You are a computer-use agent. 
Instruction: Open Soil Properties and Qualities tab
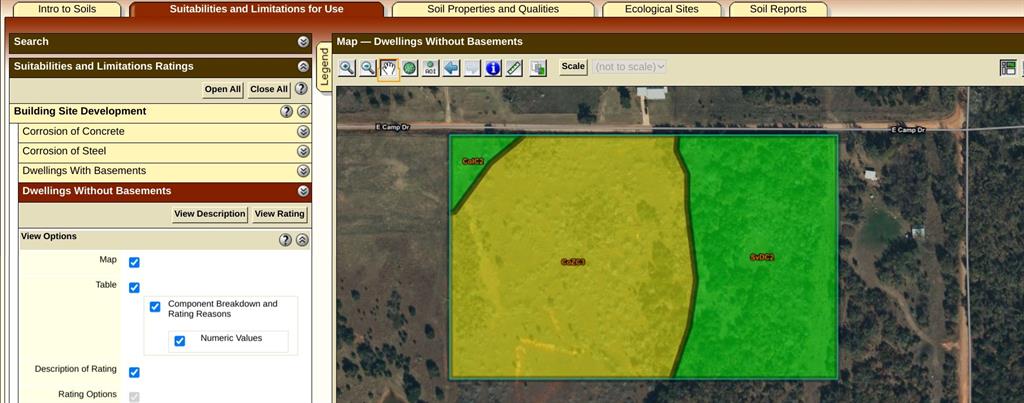pos(493,9)
